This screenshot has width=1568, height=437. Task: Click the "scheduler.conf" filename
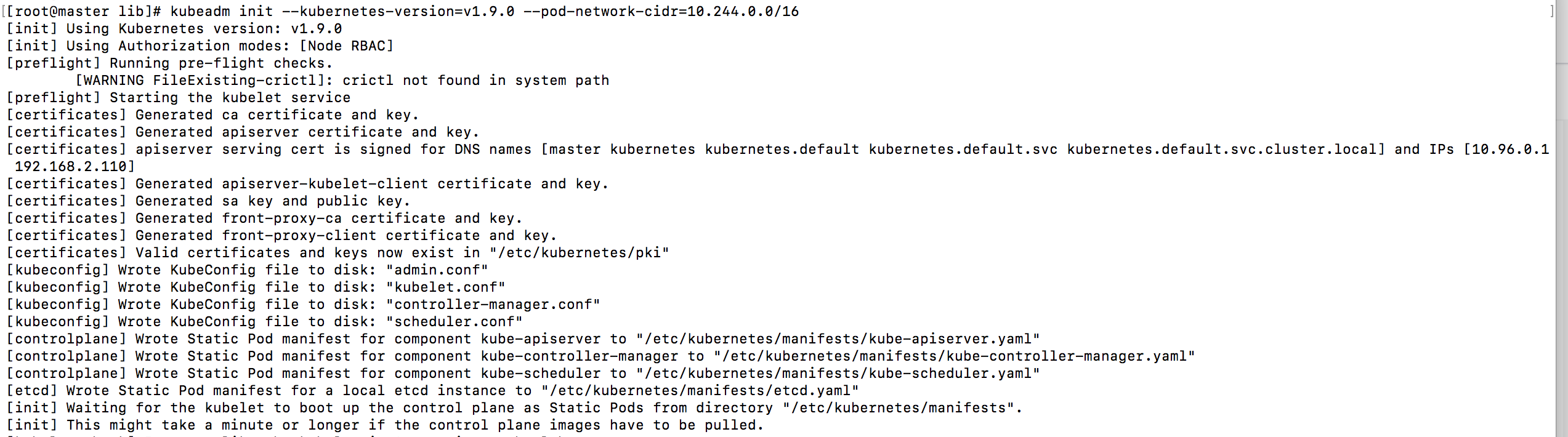pyautogui.click(x=454, y=321)
